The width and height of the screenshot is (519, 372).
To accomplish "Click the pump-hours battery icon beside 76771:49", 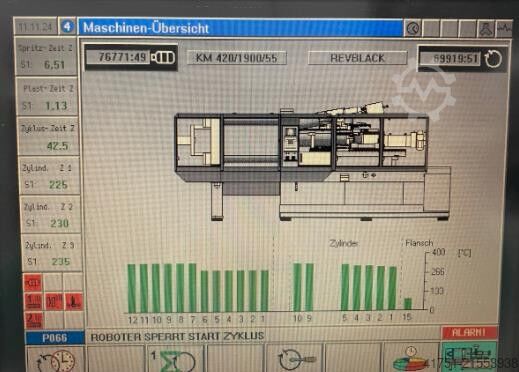I will point(163,58).
